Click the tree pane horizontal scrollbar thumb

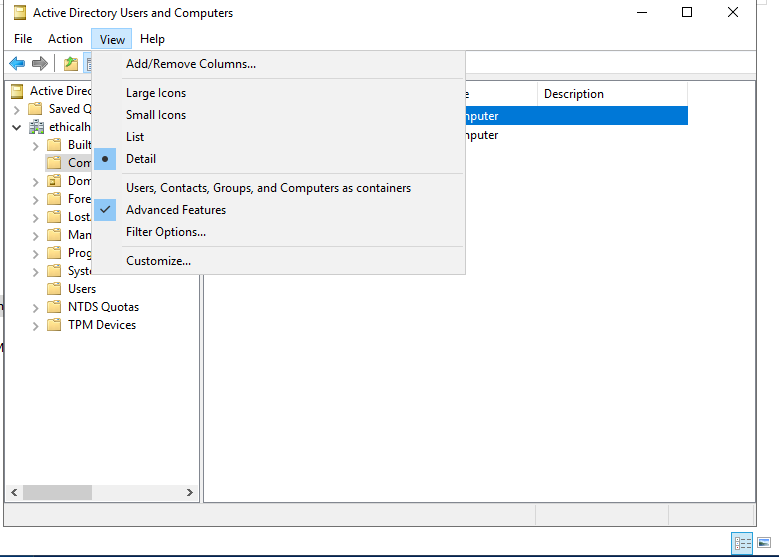(57, 492)
